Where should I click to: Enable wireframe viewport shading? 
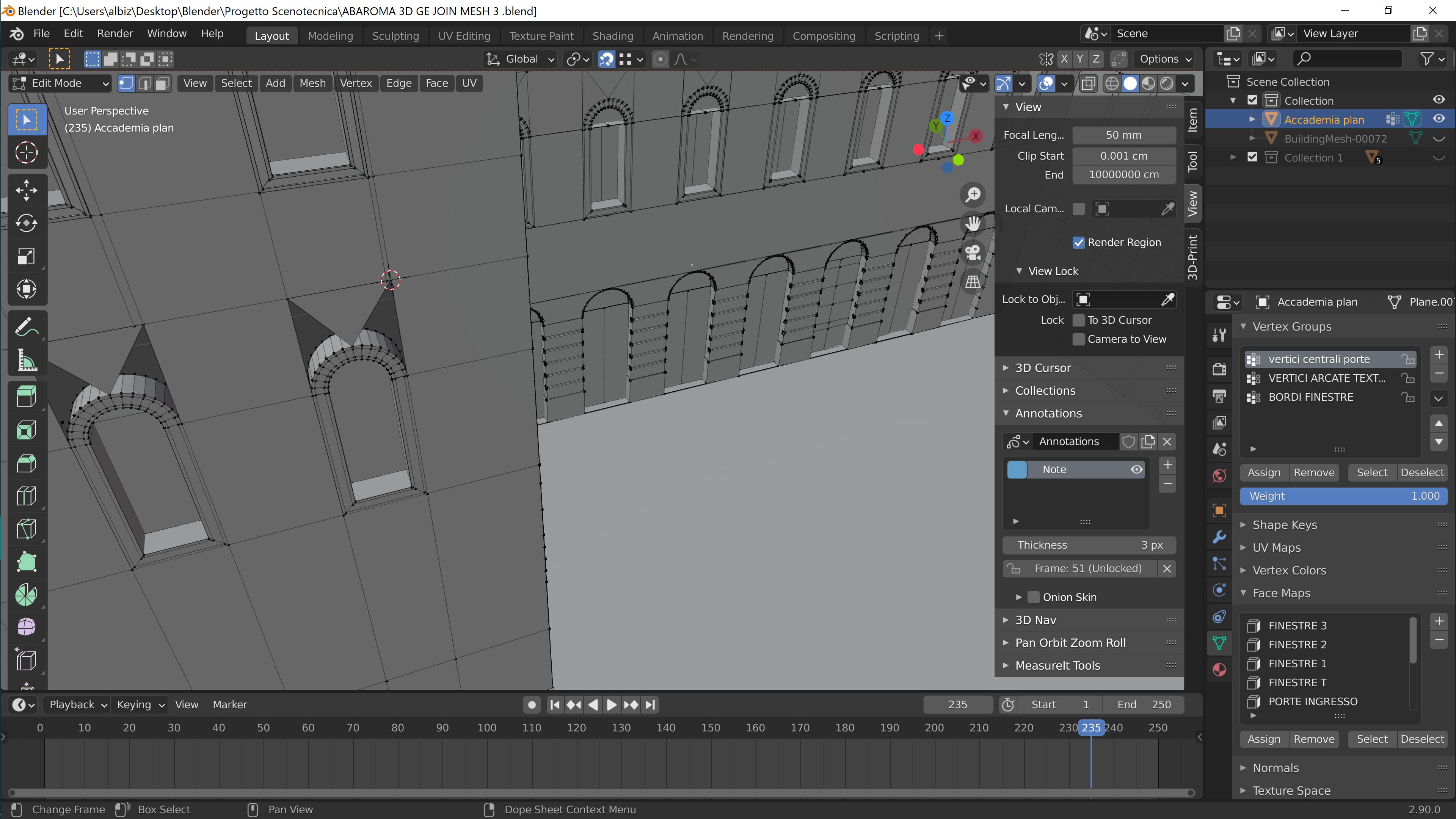click(1111, 84)
